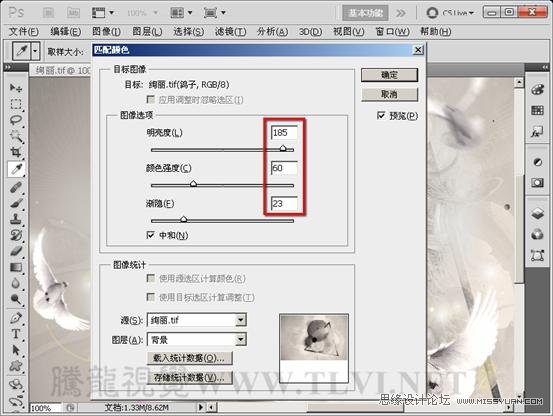
Task: Select the Blur tool
Action: click(x=16, y=283)
